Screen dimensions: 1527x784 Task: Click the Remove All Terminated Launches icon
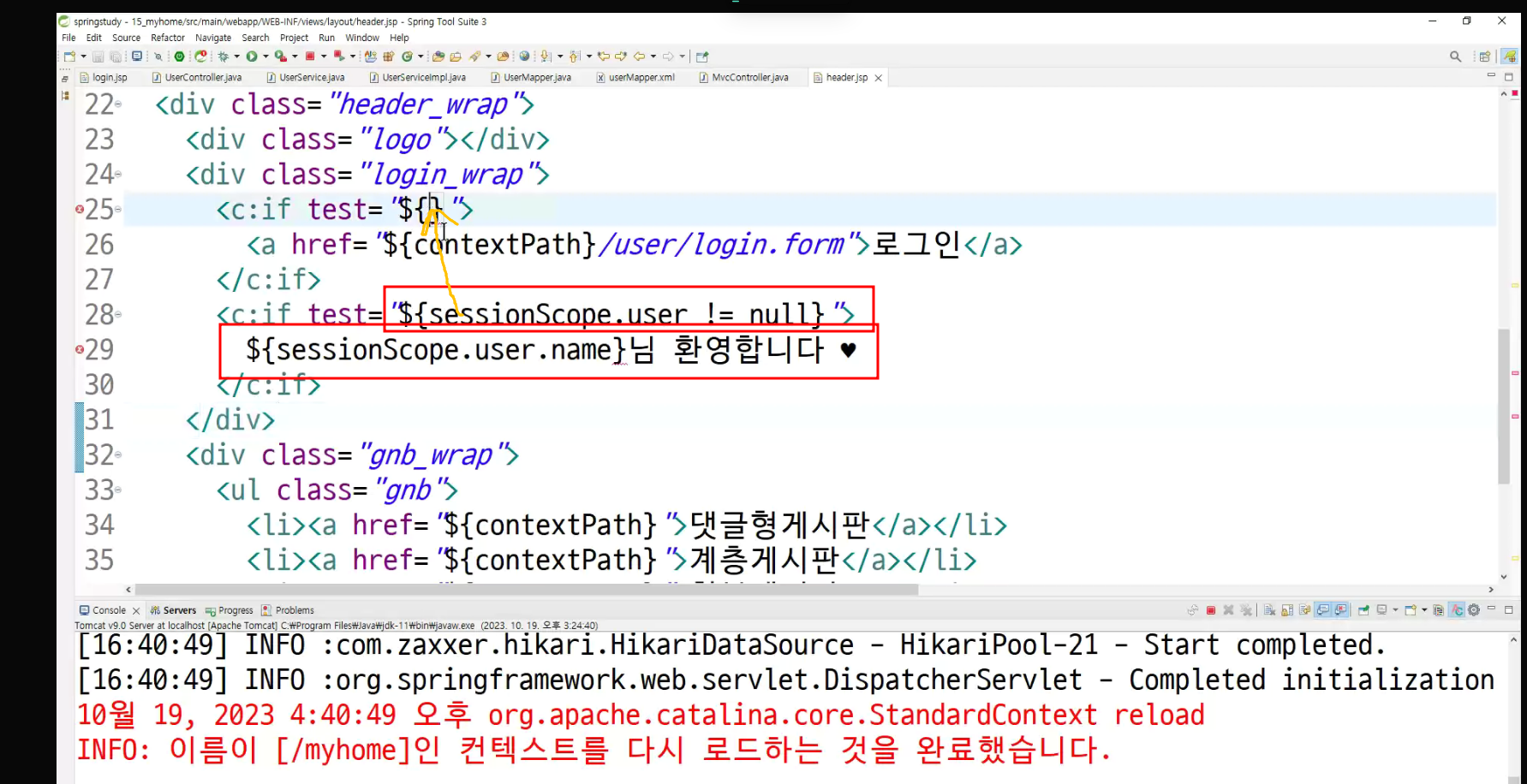pyautogui.click(x=1245, y=610)
